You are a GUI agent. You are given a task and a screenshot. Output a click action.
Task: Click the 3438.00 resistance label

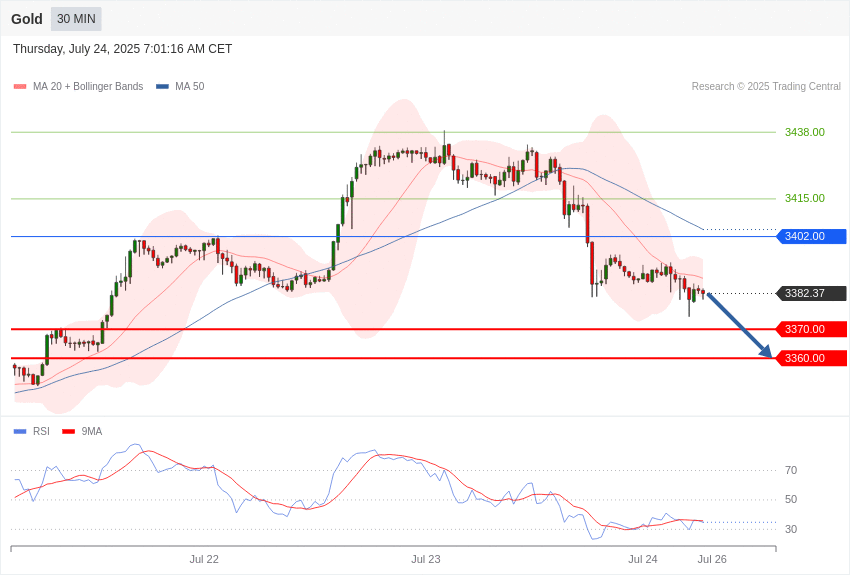(x=804, y=132)
